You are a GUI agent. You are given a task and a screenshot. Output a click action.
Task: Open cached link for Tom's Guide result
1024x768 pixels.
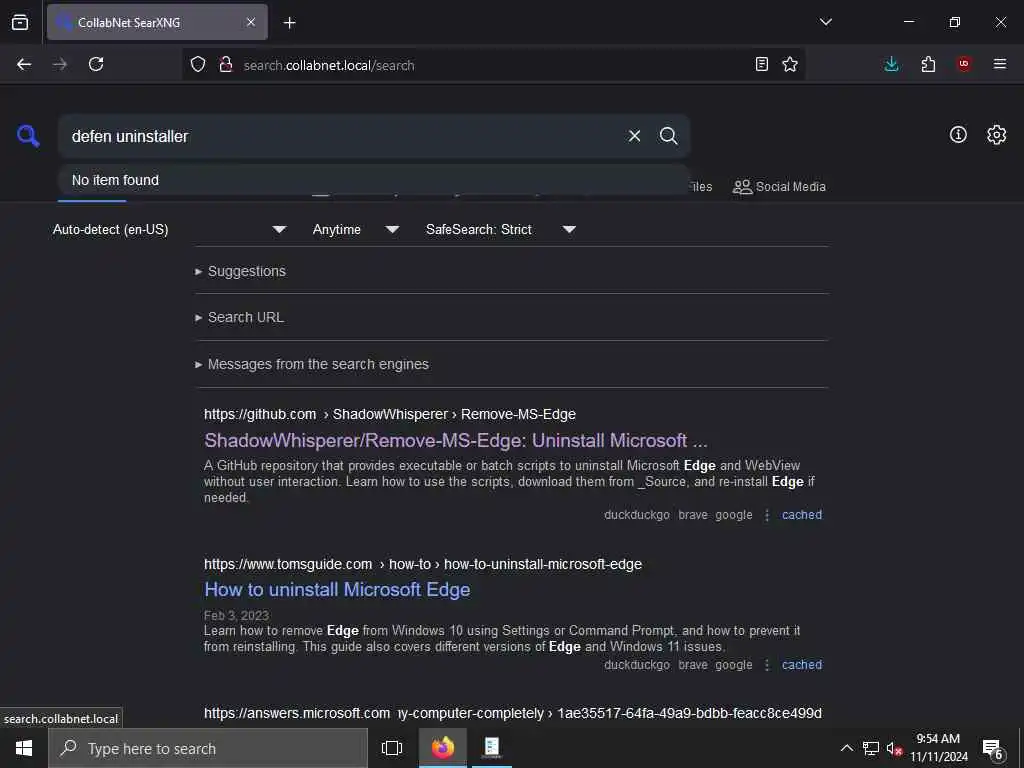(x=801, y=665)
